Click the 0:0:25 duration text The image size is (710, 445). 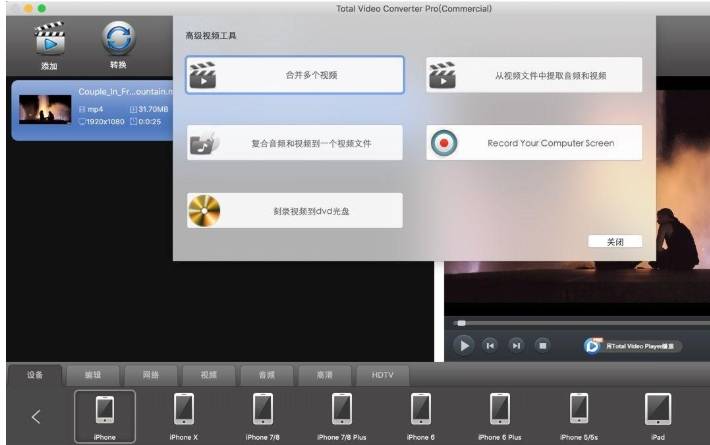coord(149,122)
